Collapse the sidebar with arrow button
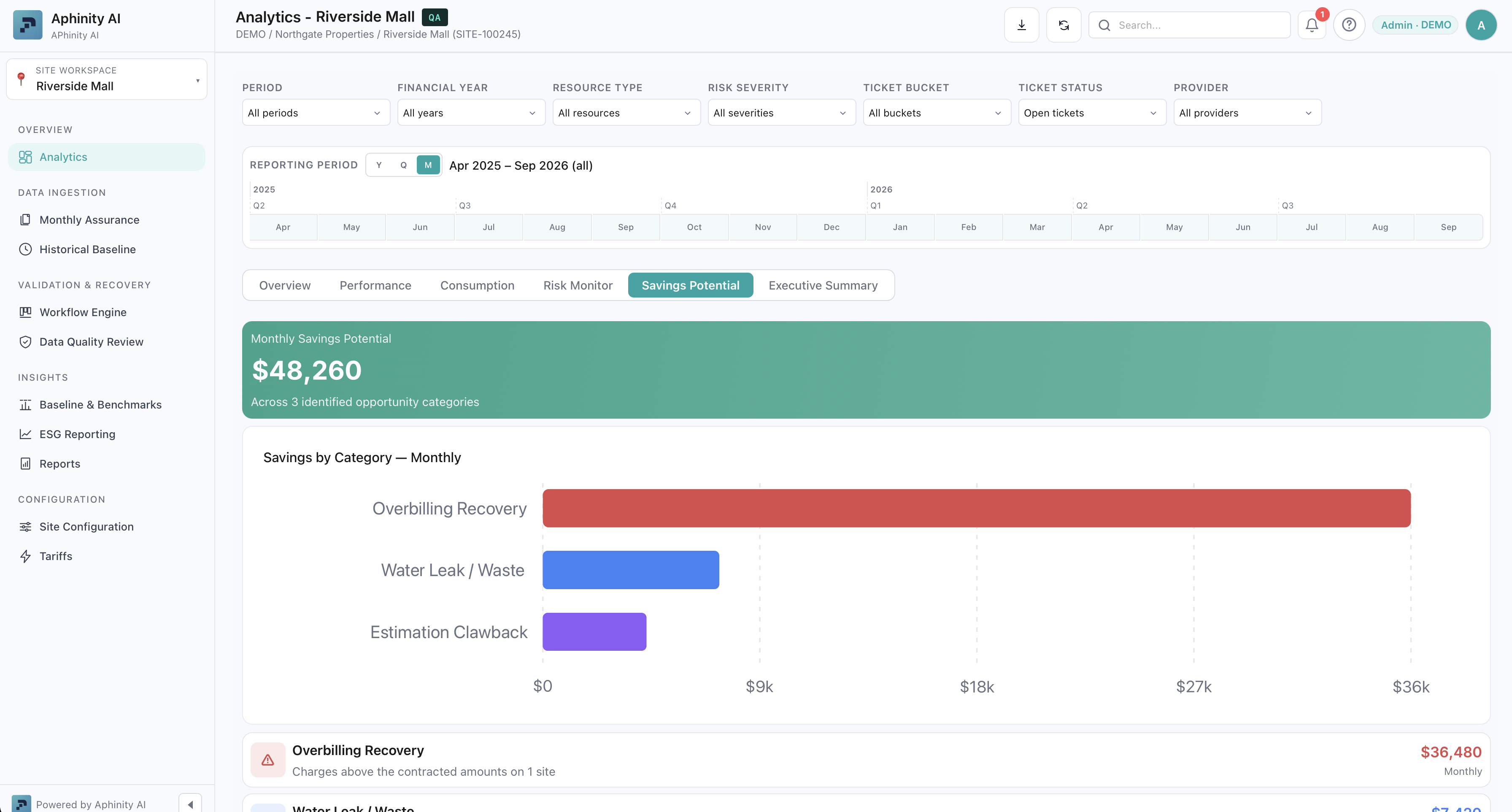Screen dimensions: 1512x812 [x=190, y=804]
